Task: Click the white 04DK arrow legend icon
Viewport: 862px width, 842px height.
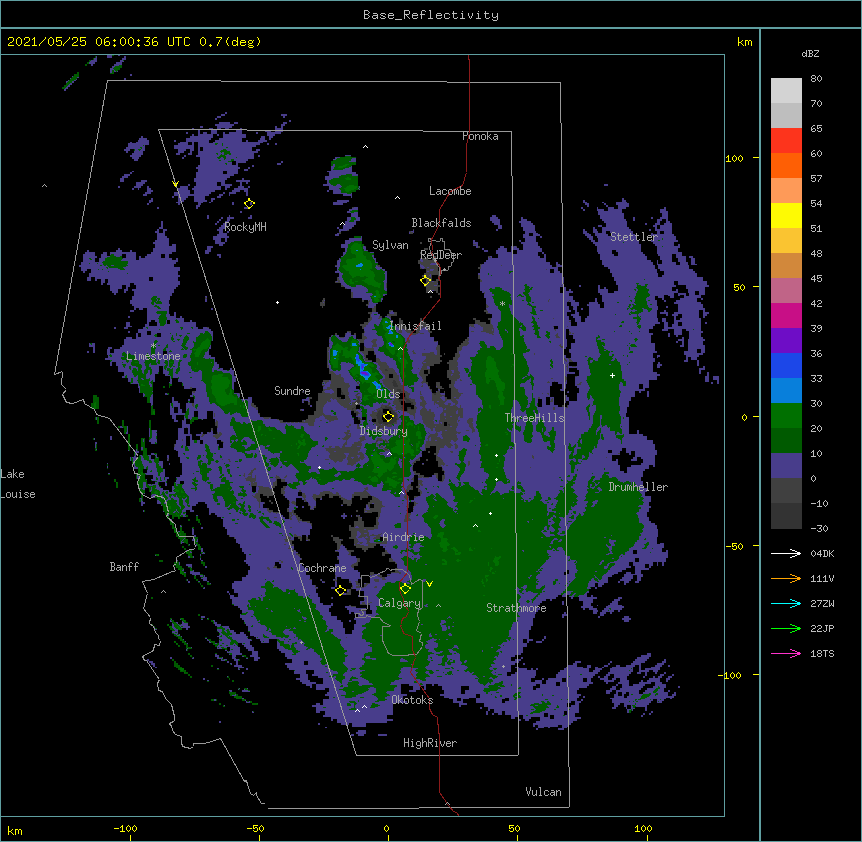Action: click(x=786, y=553)
